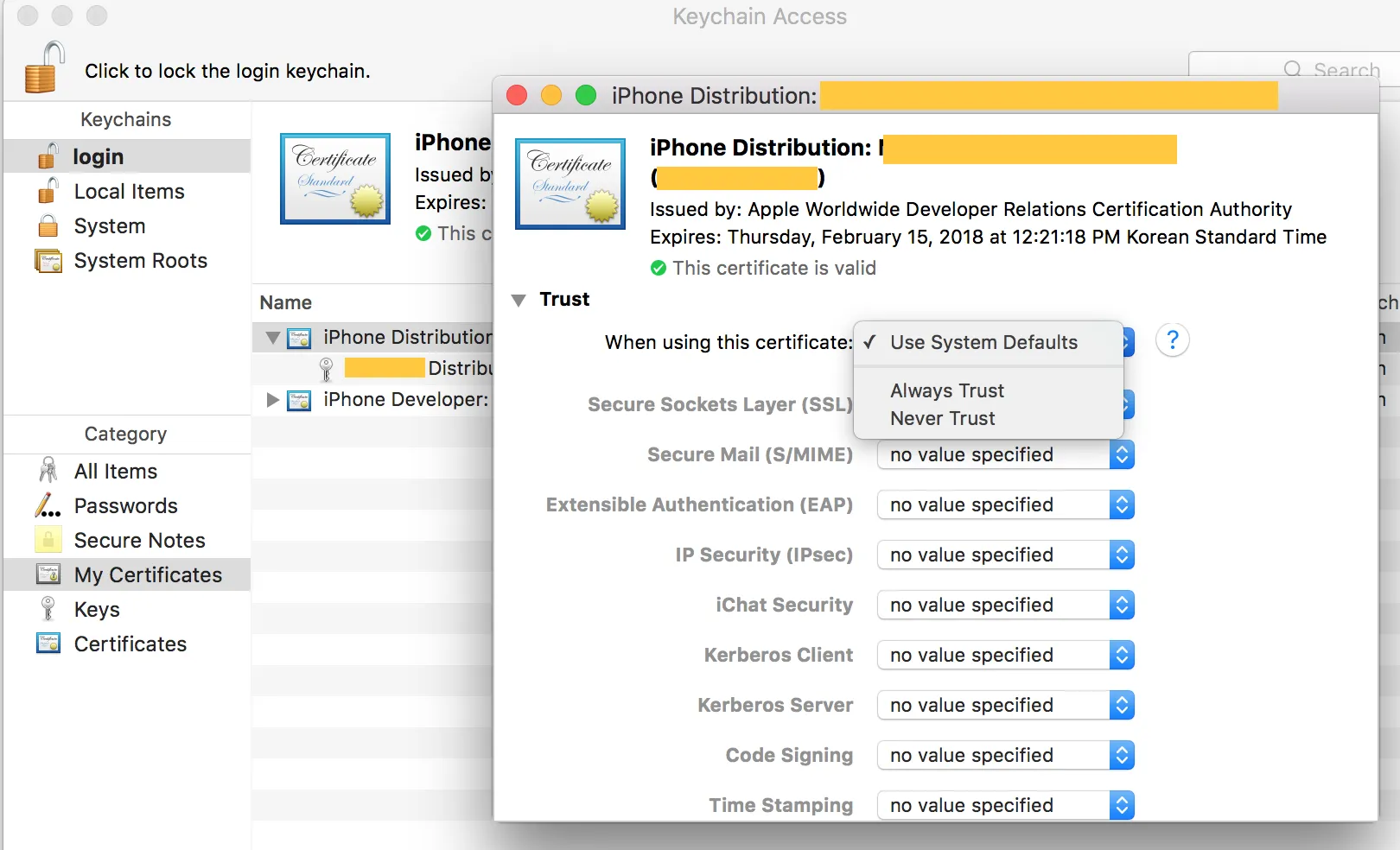Select the Passwords category

125,506
